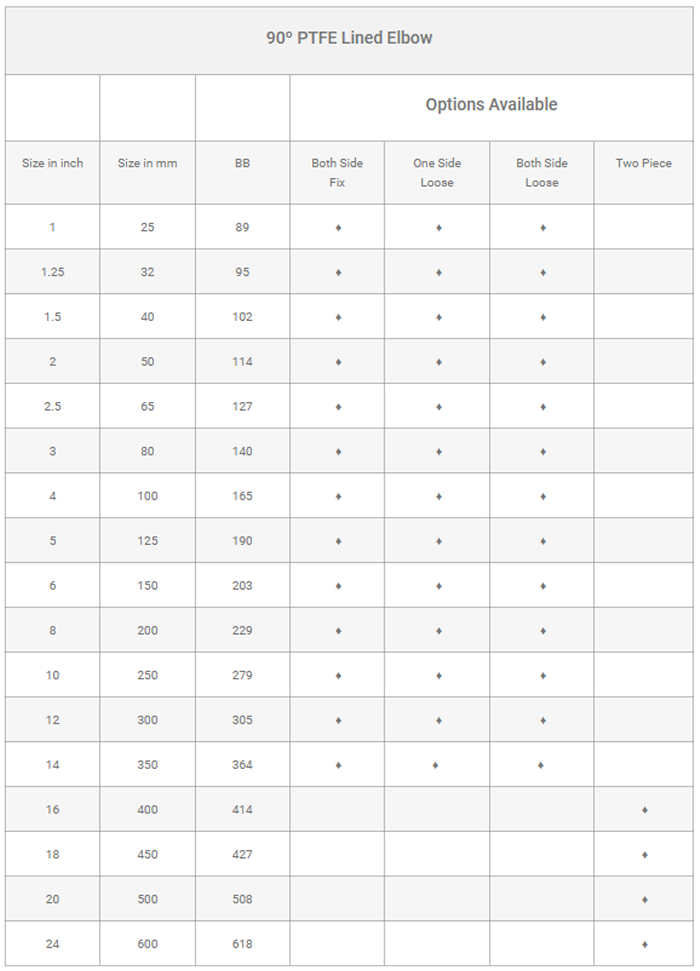700x971 pixels.
Task: Click the Both Side Fix column header
Action: click(337, 172)
